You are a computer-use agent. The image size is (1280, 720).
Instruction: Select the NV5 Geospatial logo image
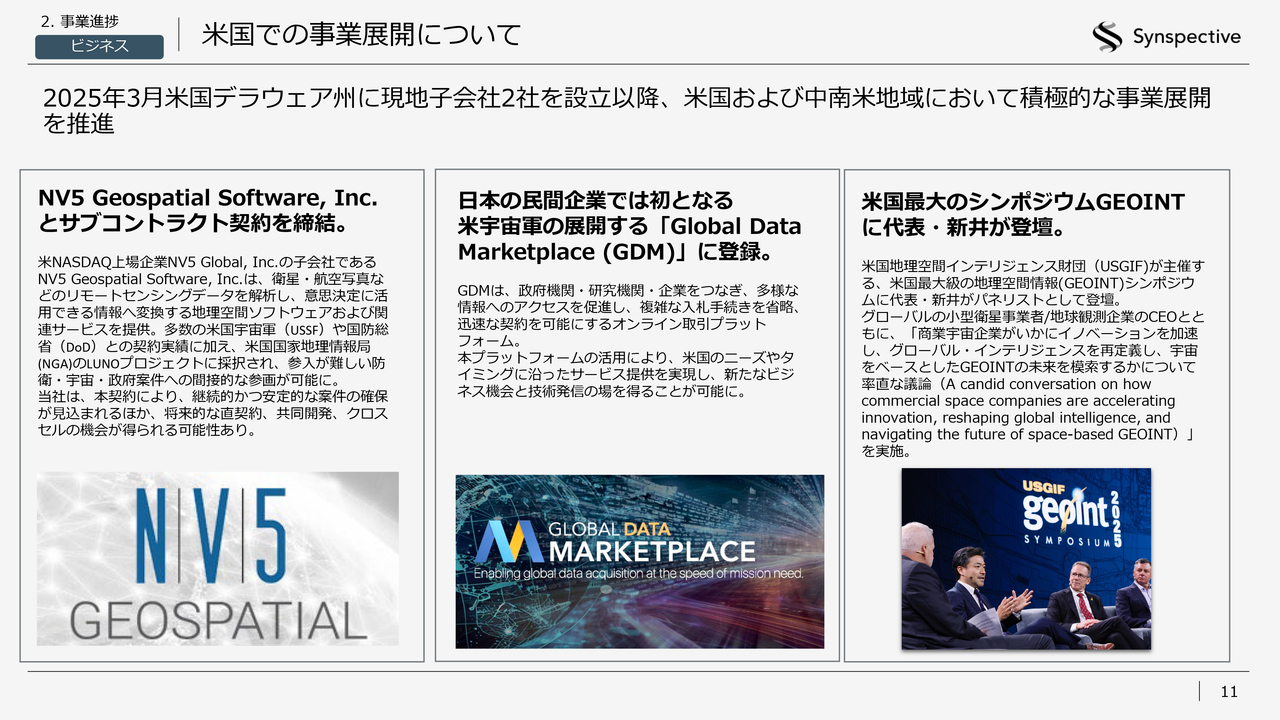(218, 559)
